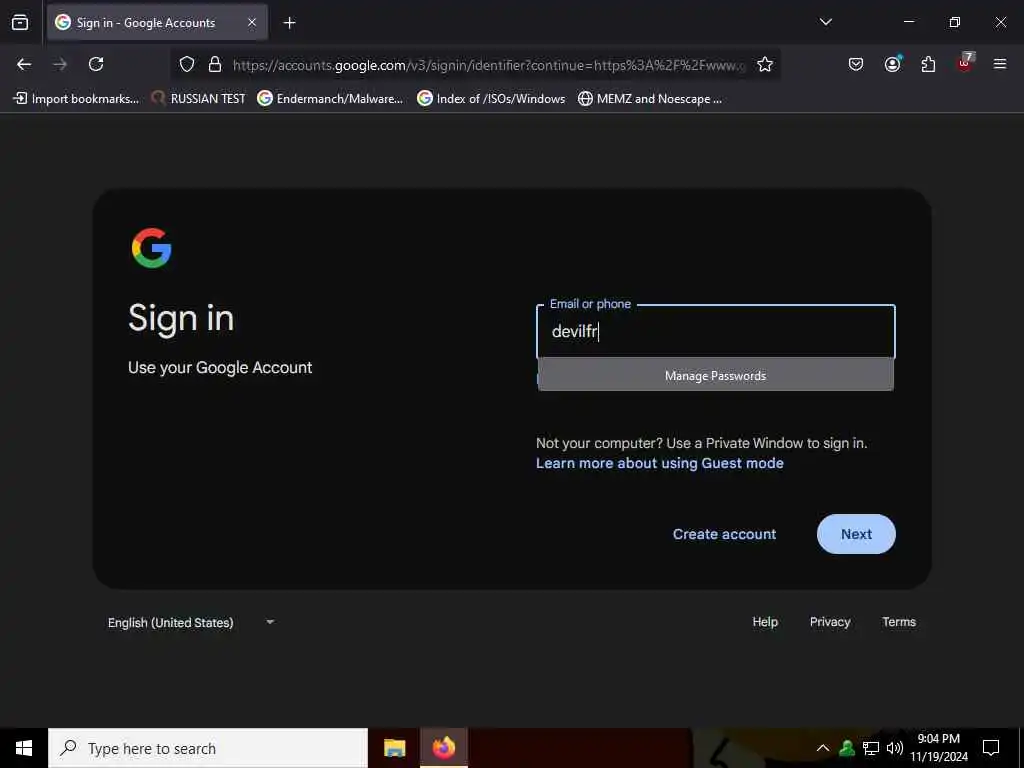This screenshot has width=1024, height=768.
Task: Show hidden system tray icons
Action: point(823,748)
